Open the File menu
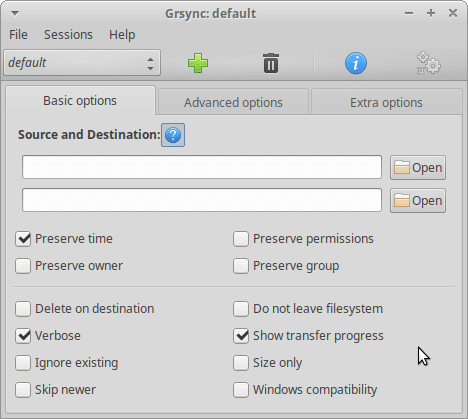This screenshot has height=419, width=468. tap(18, 35)
